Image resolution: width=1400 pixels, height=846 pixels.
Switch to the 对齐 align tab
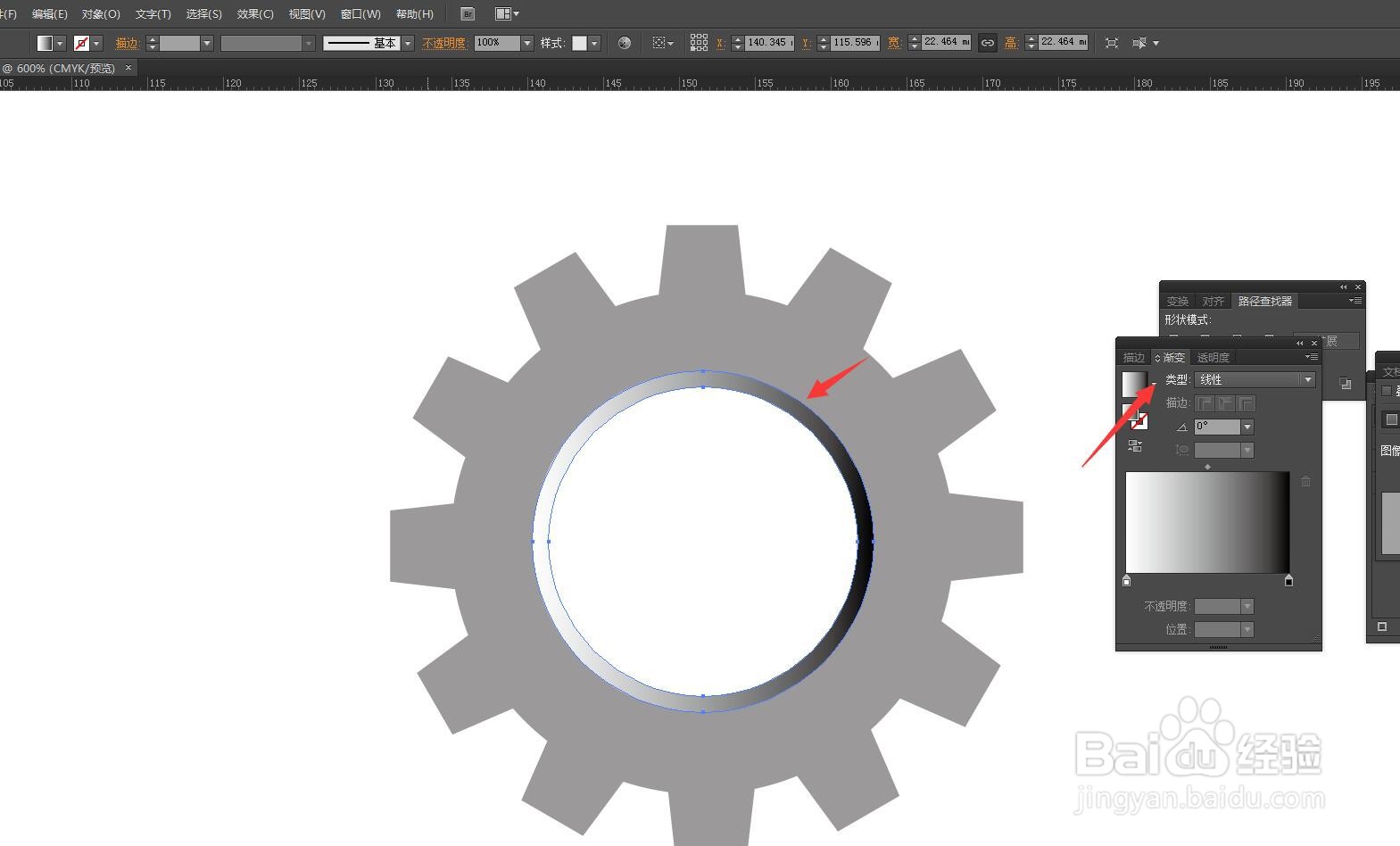pos(1213,302)
